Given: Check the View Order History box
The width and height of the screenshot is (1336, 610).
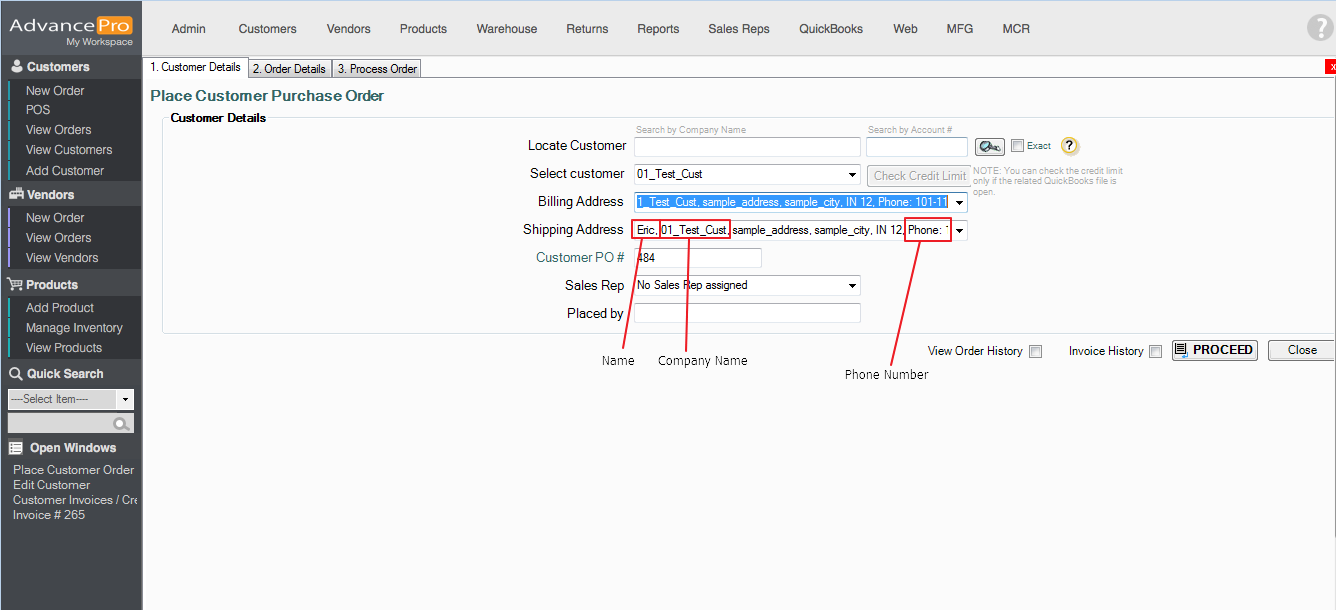Looking at the screenshot, I should coord(1036,351).
